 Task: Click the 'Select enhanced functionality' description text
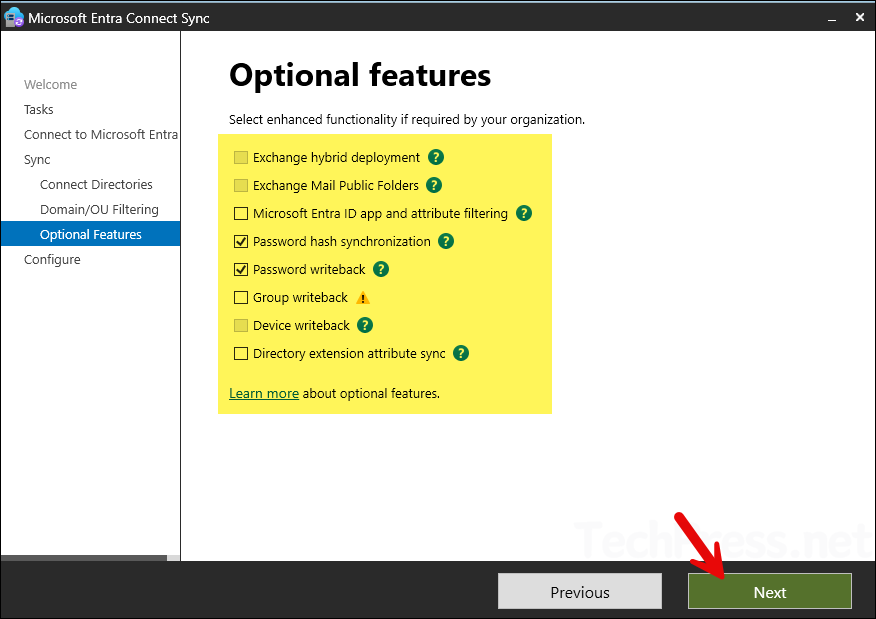[407, 120]
